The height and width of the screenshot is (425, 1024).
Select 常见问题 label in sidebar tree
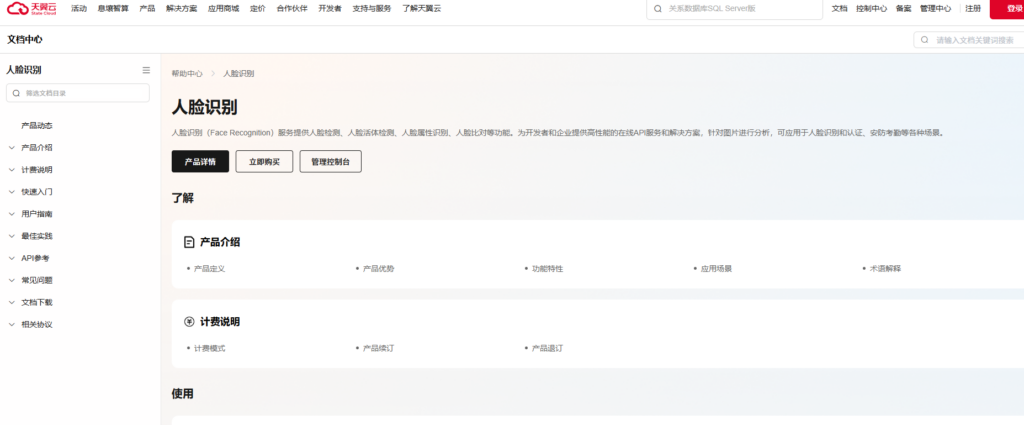[37, 280]
